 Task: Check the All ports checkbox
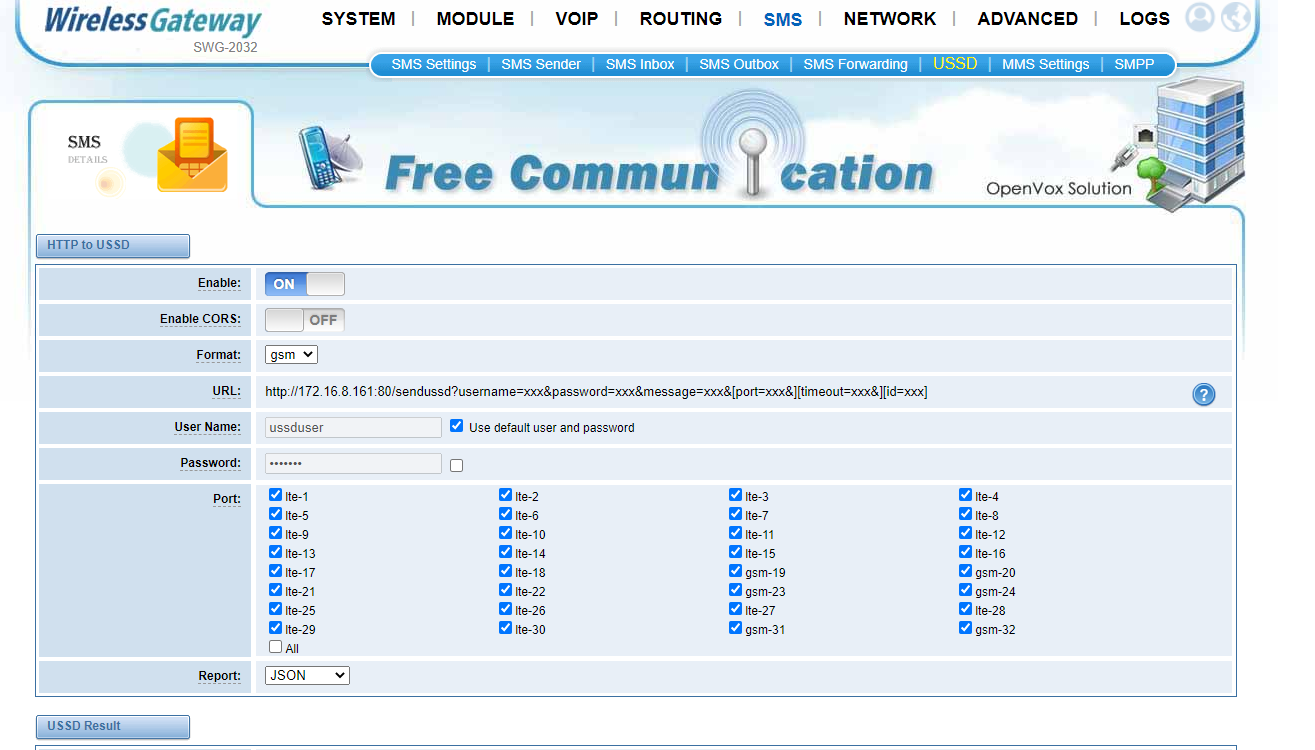point(276,647)
